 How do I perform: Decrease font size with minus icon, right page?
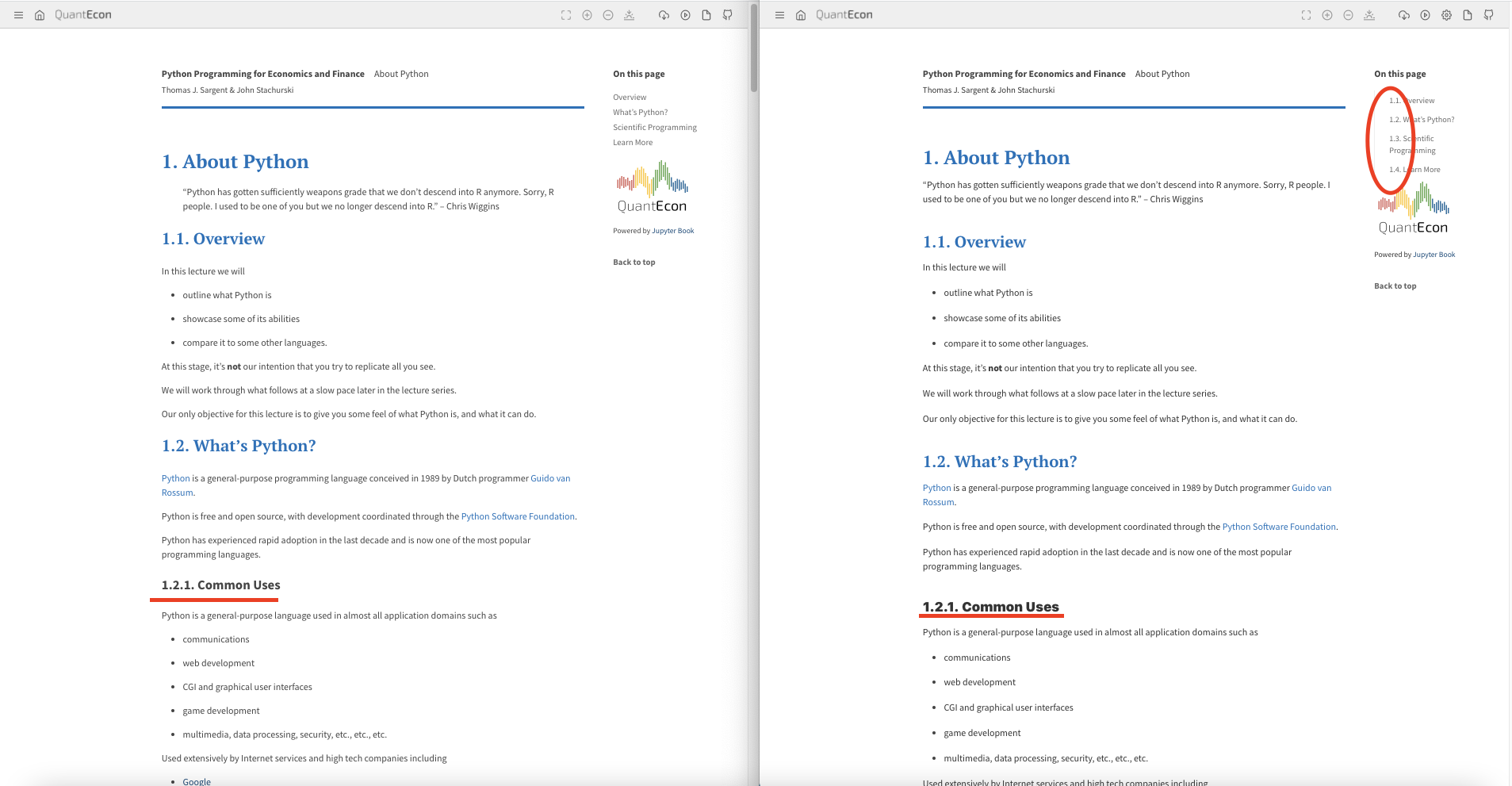click(1349, 15)
